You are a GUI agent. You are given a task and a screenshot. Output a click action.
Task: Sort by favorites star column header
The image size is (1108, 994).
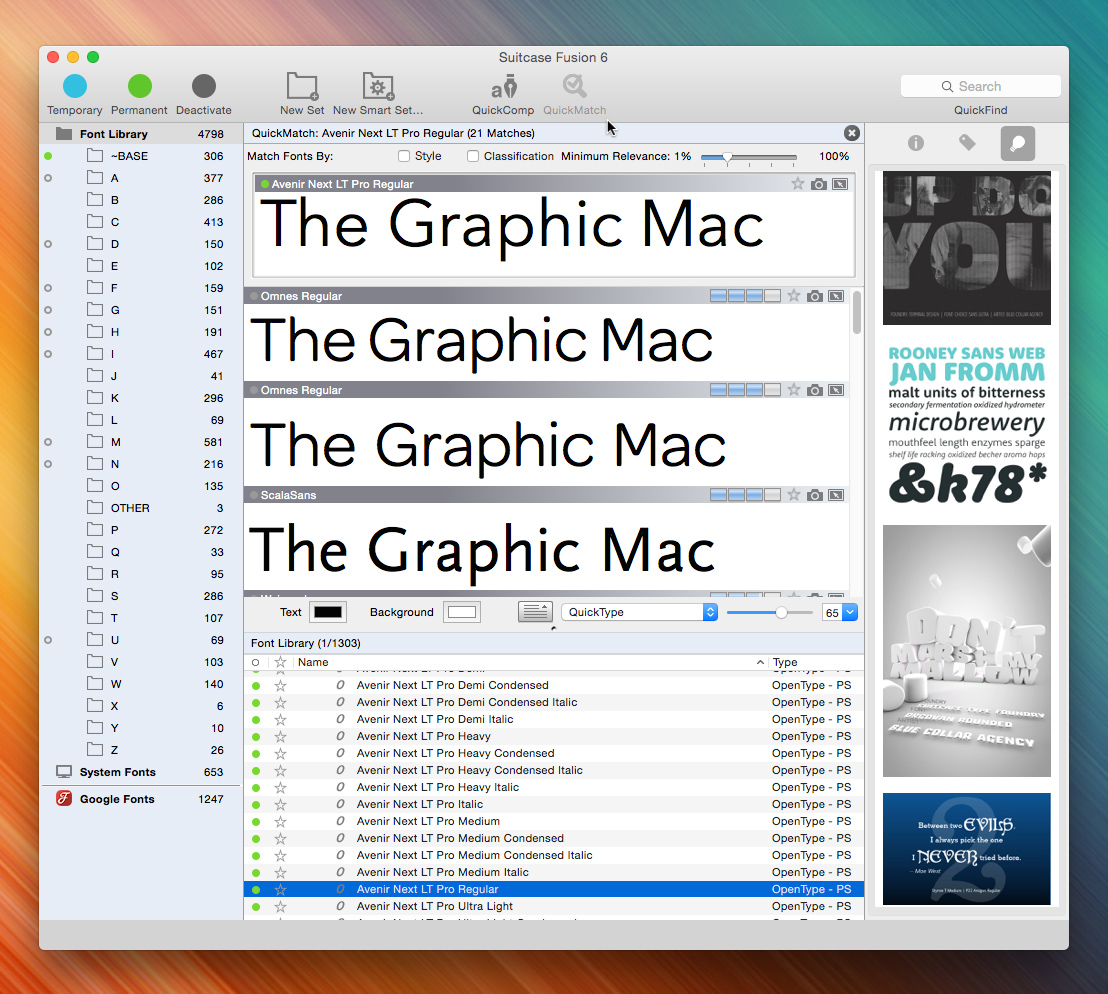pos(281,662)
